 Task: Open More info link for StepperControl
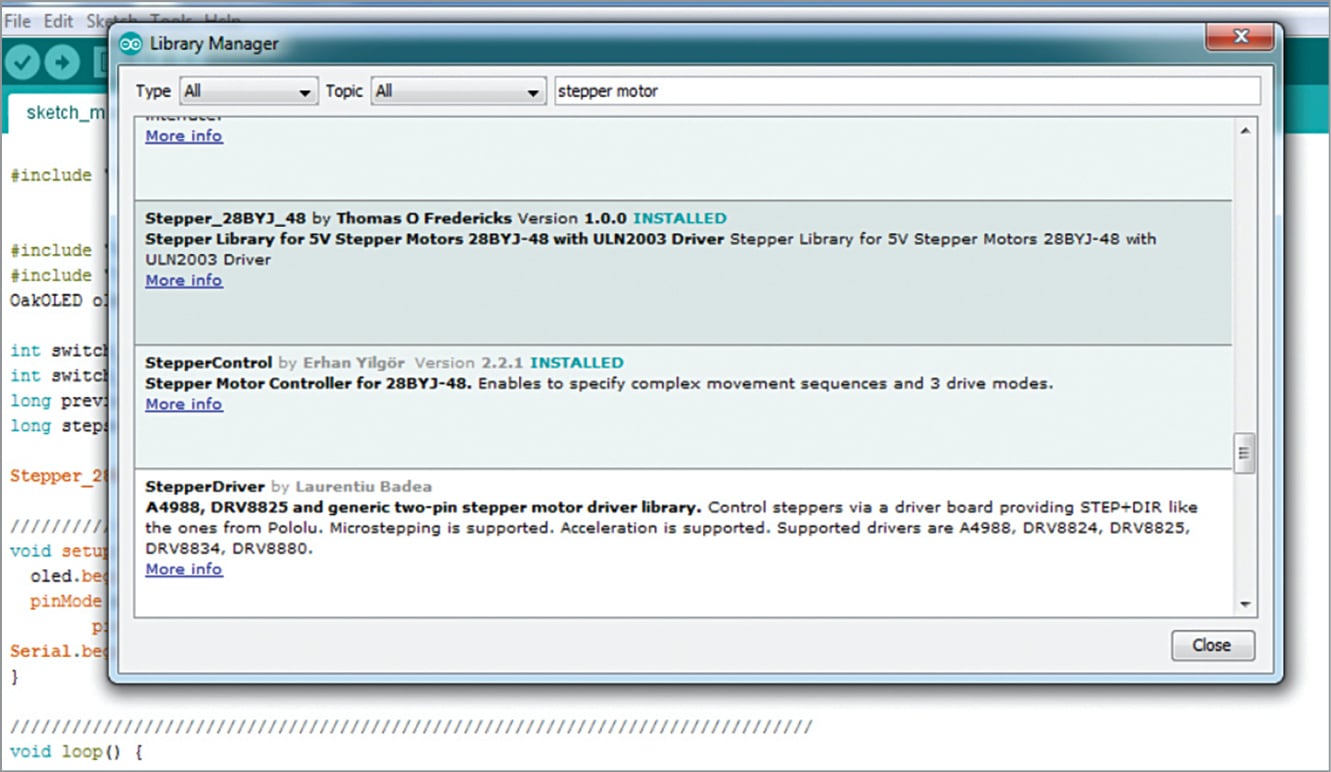[x=184, y=405]
